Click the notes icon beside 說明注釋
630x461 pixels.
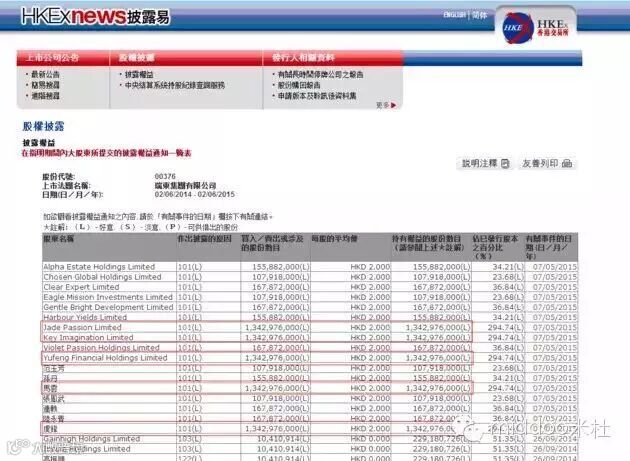pyautogui.click(x=505, y=163)
